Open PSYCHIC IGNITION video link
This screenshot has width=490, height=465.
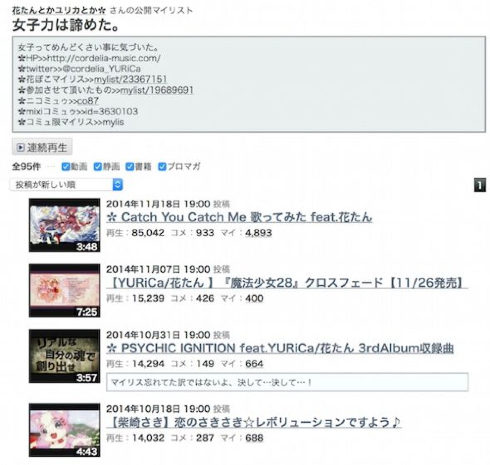280,348
